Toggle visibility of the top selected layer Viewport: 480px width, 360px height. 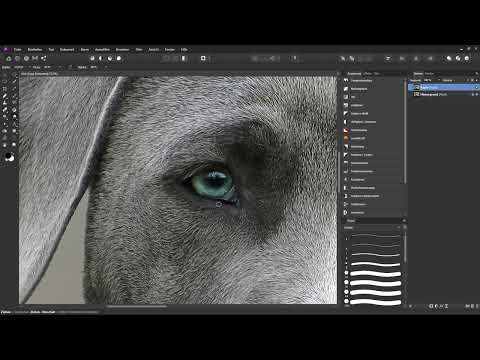pyautogui.click(x=477, y=87)
